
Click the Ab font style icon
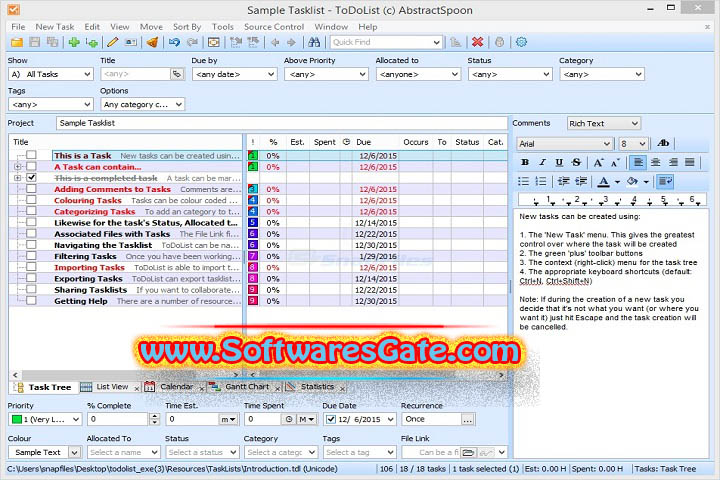[x=663, y=143]
